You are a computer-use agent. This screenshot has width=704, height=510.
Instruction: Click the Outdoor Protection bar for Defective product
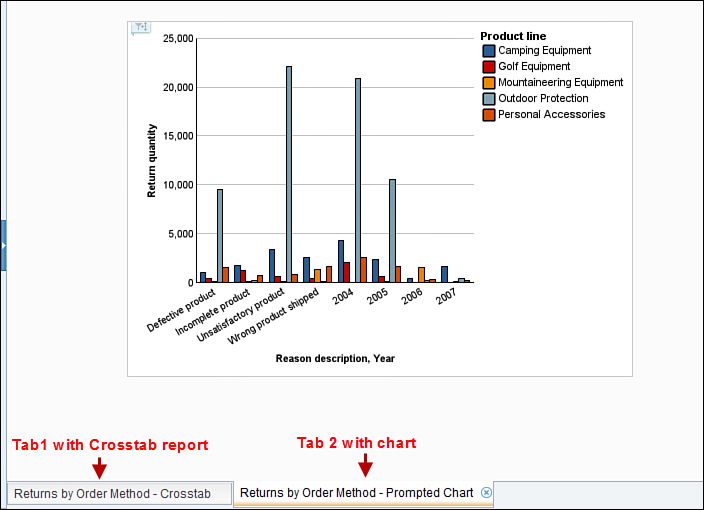(x=220, y=236)
